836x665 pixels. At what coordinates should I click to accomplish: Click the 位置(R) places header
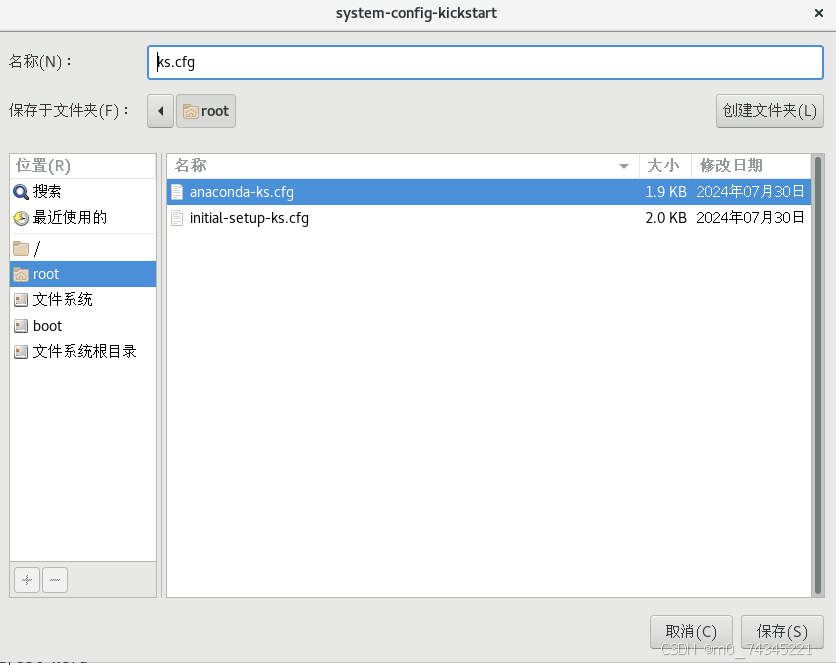pyautogui.click(x=83, y=166)
